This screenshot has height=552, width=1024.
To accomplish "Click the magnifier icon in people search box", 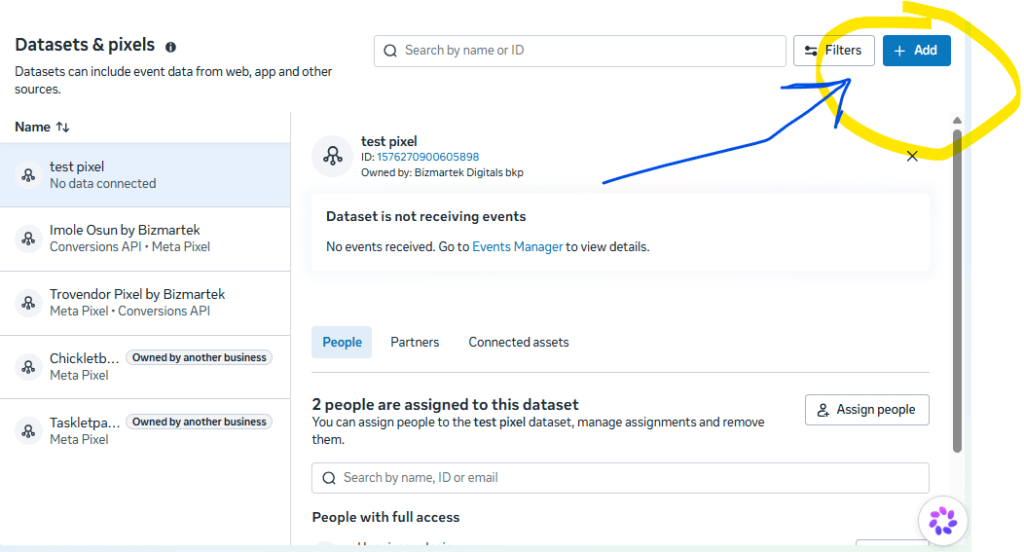I will (x=329, y=478).
